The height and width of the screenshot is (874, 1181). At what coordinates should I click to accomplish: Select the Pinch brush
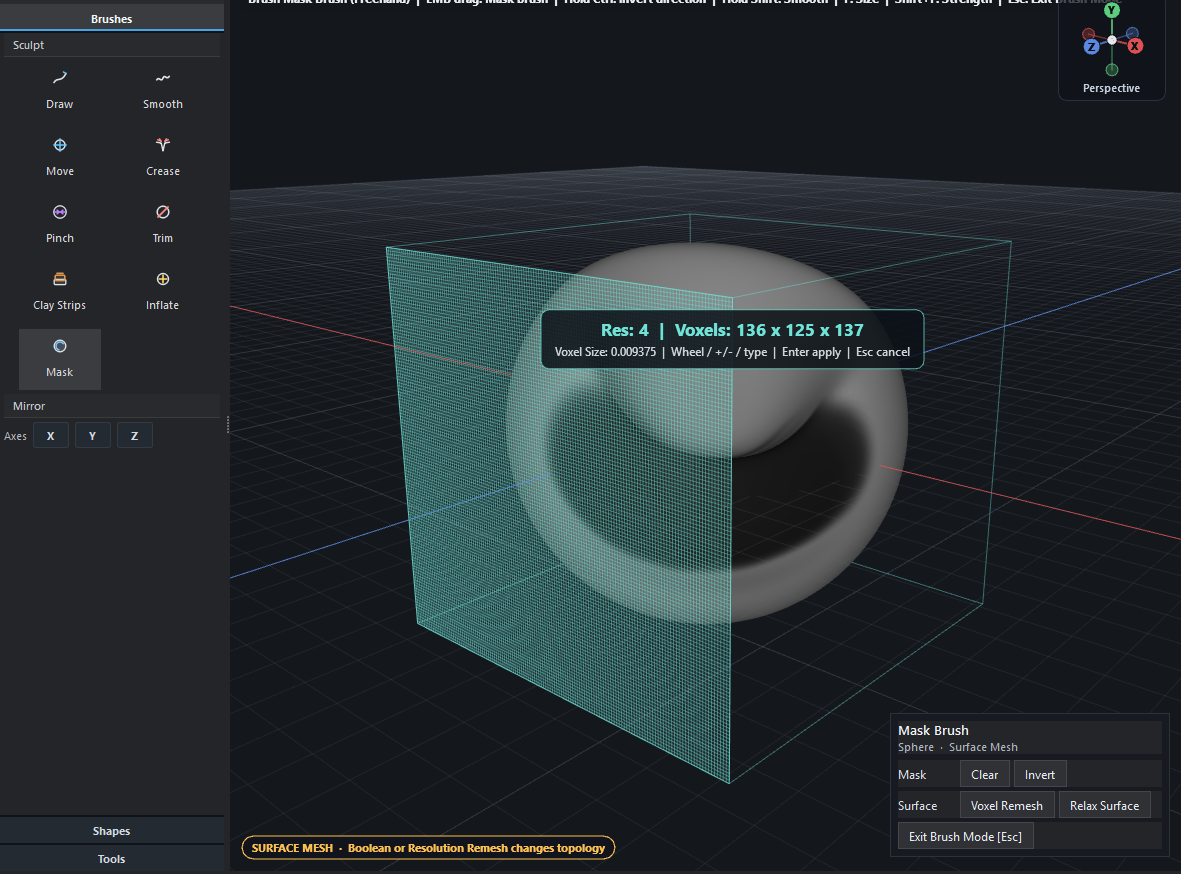60,225
